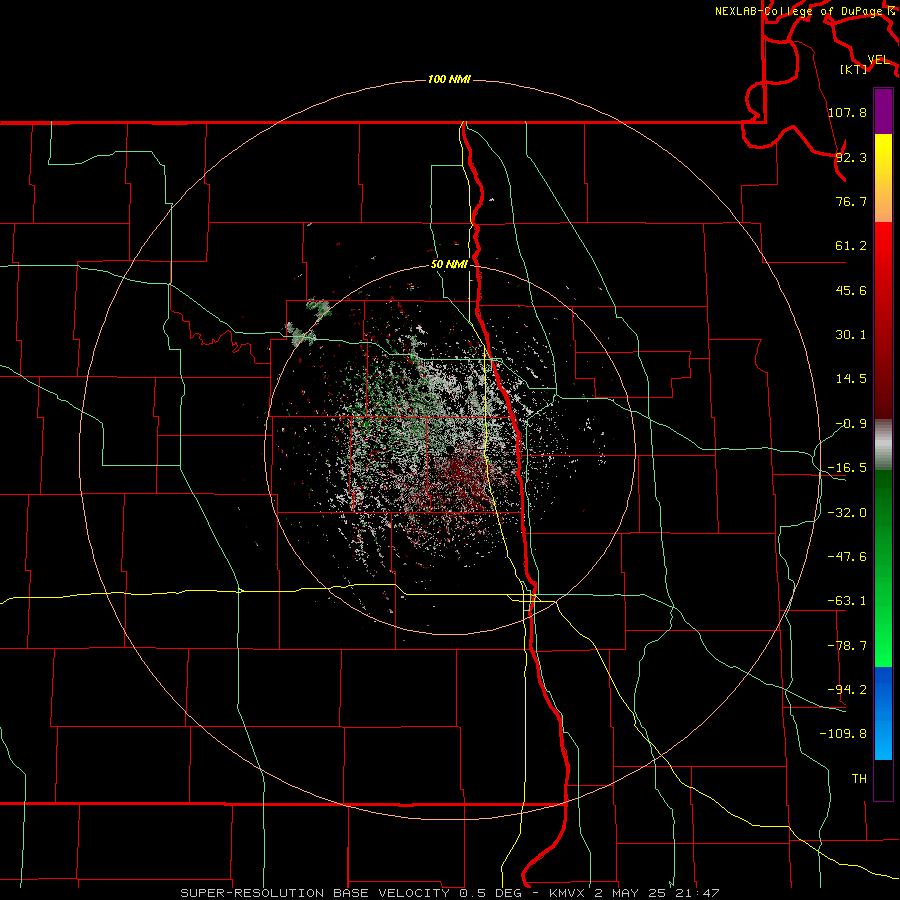This screenshot has height=900, width=900.
Task: Click the 61.2 velocity scale value
Action: (x=851, y=246)
